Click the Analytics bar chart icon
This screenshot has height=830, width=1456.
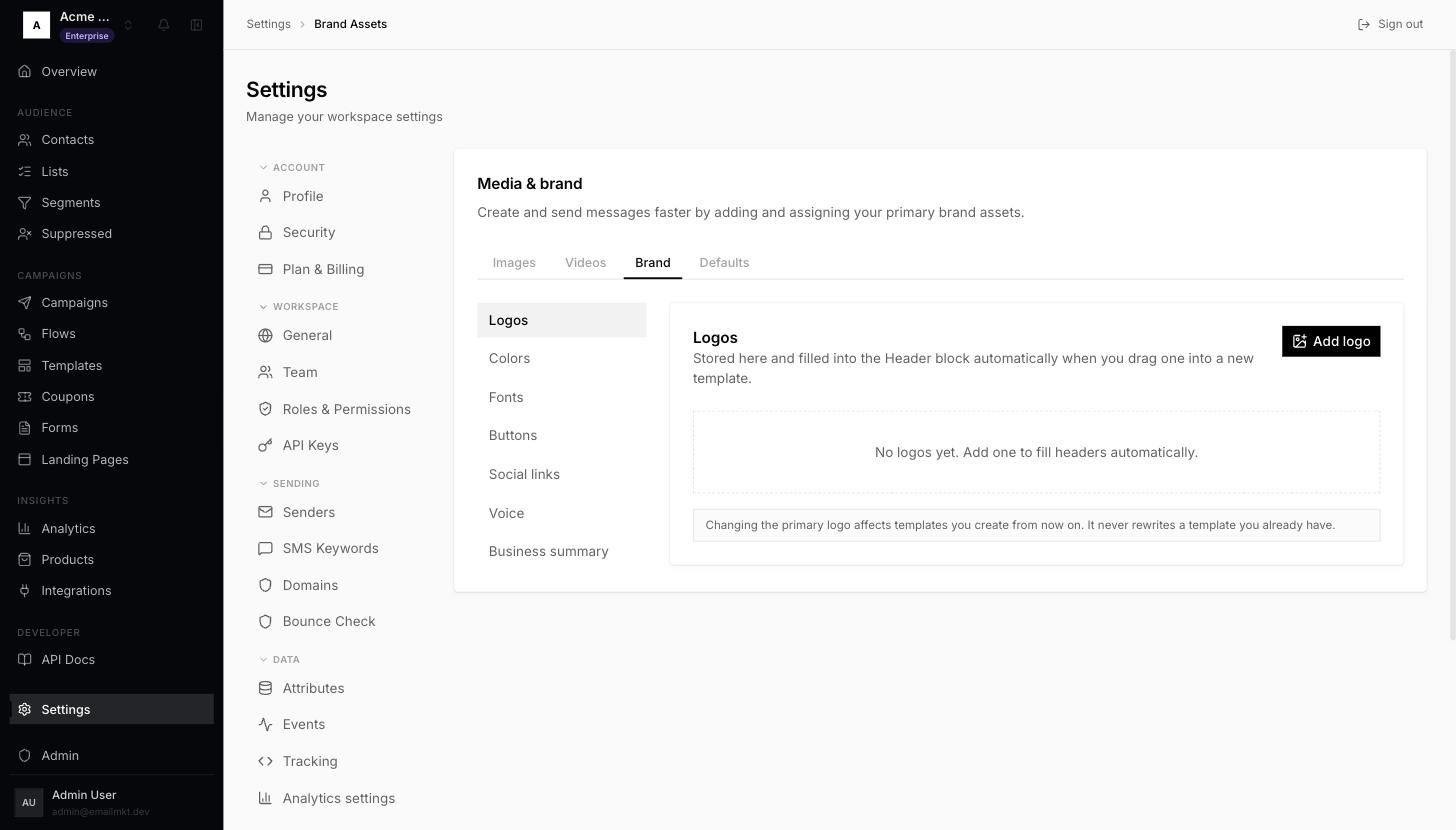tap(25, 529)
